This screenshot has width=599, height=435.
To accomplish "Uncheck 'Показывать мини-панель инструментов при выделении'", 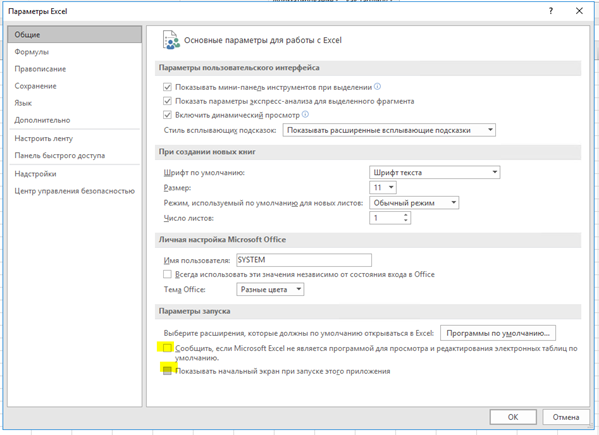I will [167, 87].
